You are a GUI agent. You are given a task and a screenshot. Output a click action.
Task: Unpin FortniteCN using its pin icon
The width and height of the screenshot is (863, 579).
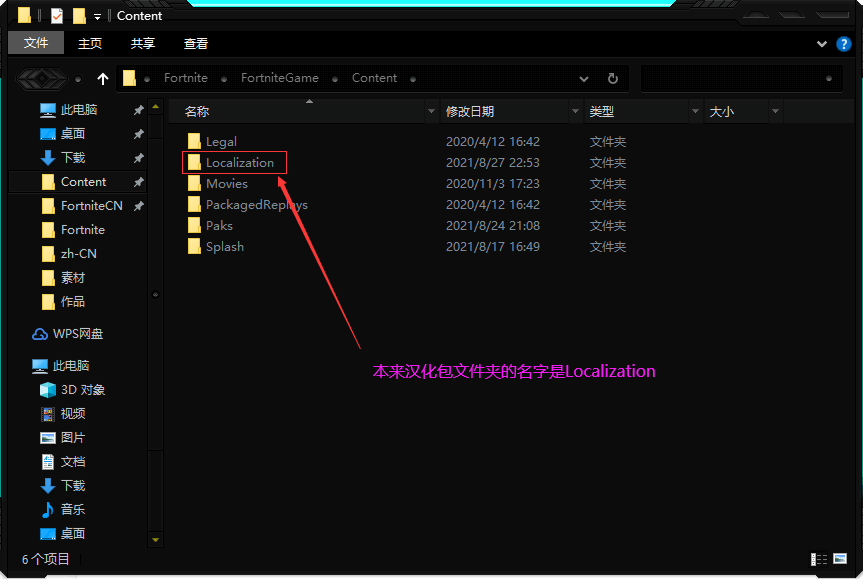click(x=139, y=206)
